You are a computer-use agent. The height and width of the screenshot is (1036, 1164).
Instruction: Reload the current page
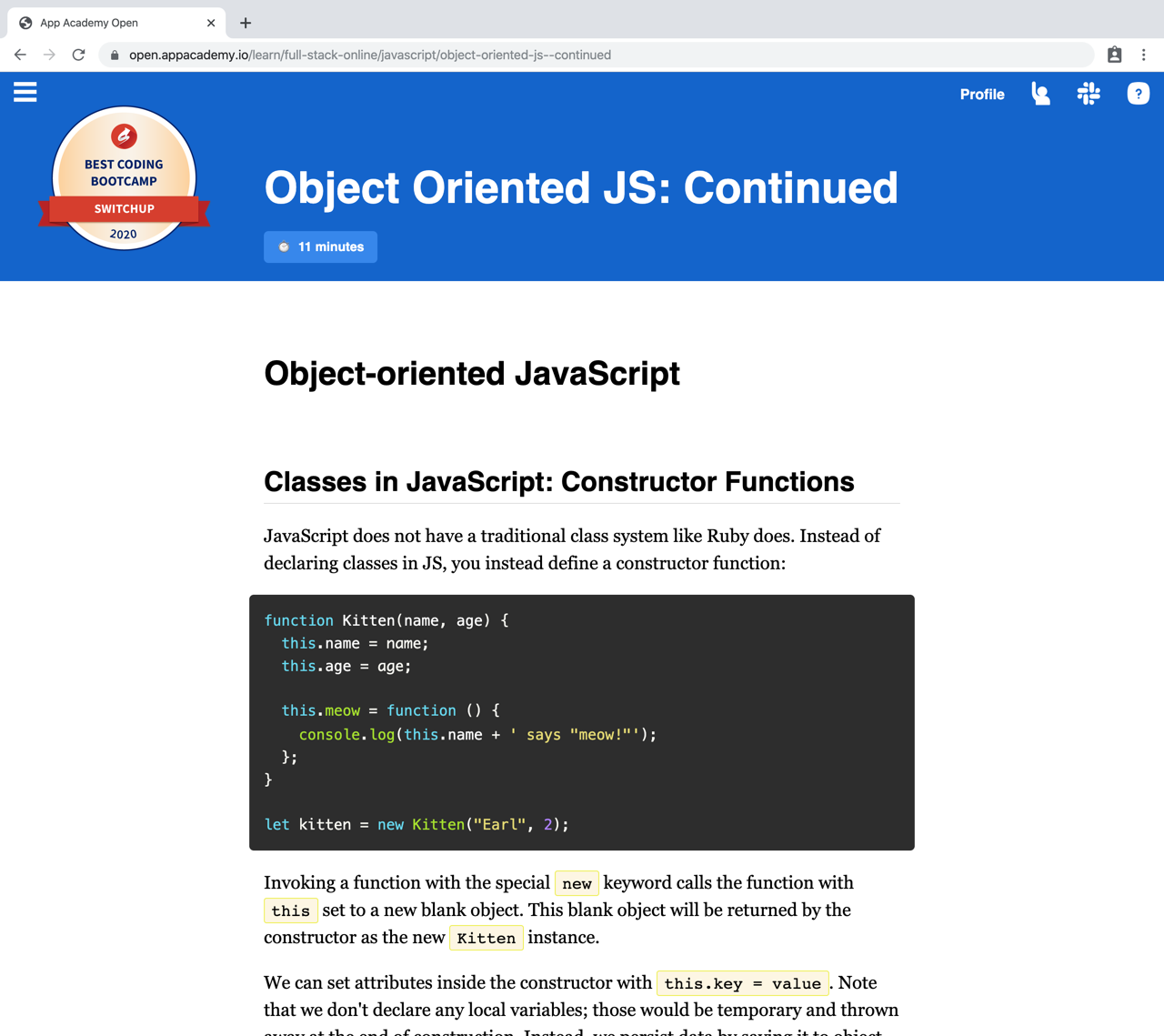pos(79,55)
